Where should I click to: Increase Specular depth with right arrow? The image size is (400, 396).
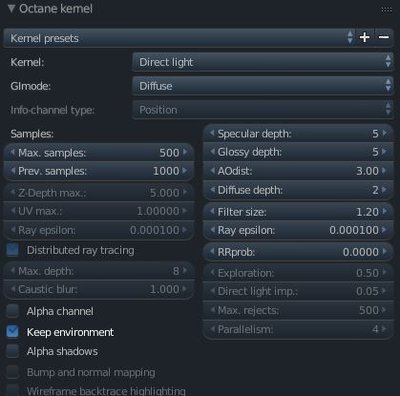[385, 133]
